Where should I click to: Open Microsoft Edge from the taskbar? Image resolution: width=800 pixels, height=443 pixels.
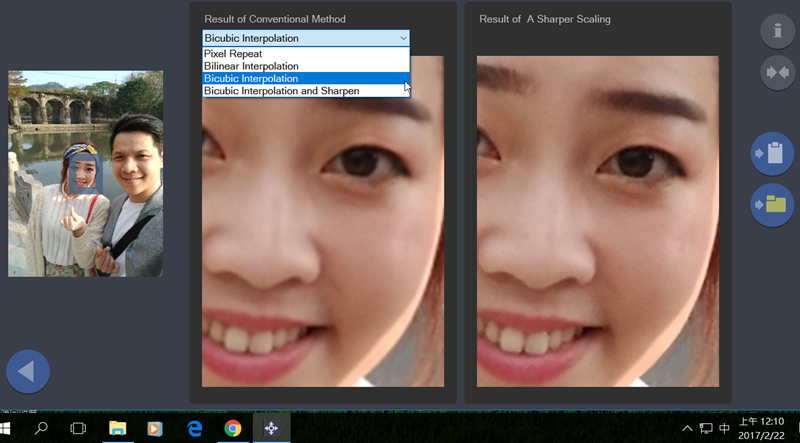point(194,428)
